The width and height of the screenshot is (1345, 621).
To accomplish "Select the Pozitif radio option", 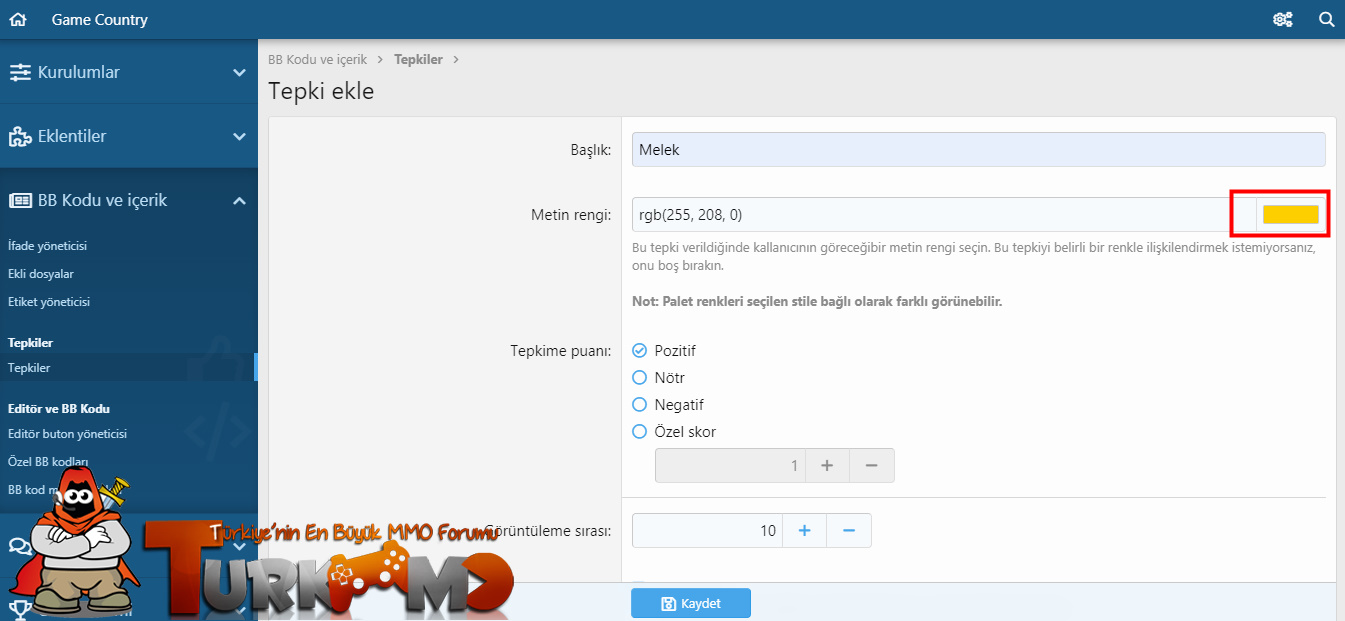I will pos(640,350).
